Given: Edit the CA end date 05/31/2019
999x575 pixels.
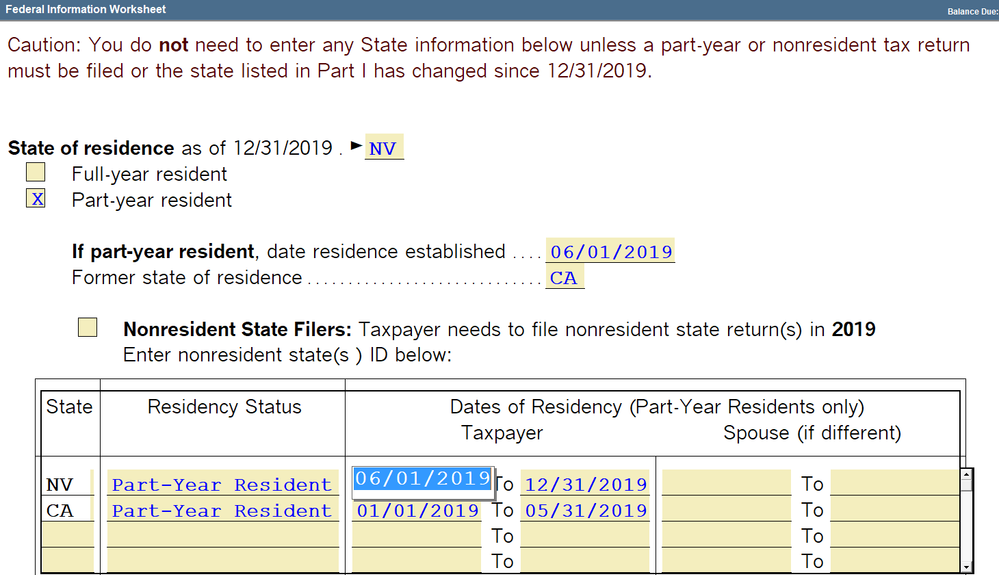Looking at the screenshot, I should (x=585, y=510).
